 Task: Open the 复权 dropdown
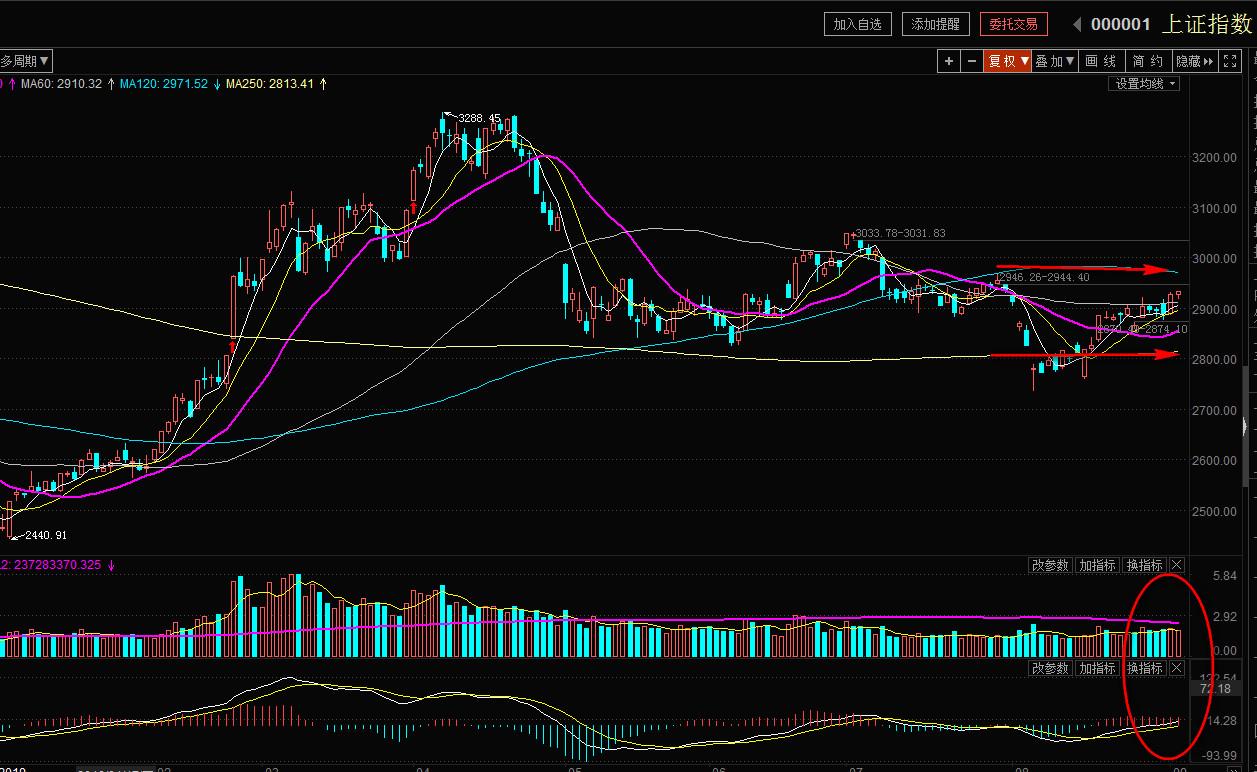pos(1008,61)
